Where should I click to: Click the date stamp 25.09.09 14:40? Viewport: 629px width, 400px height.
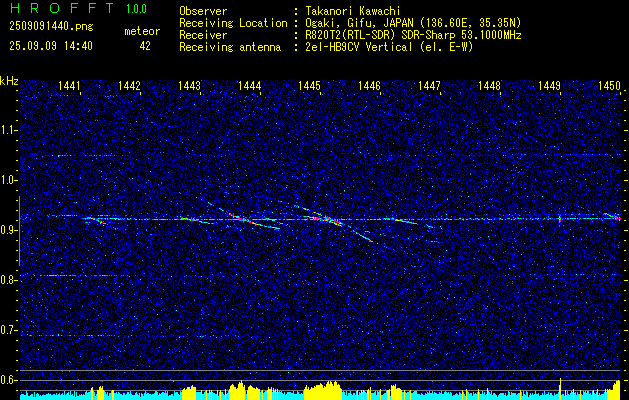click(51, 46)
